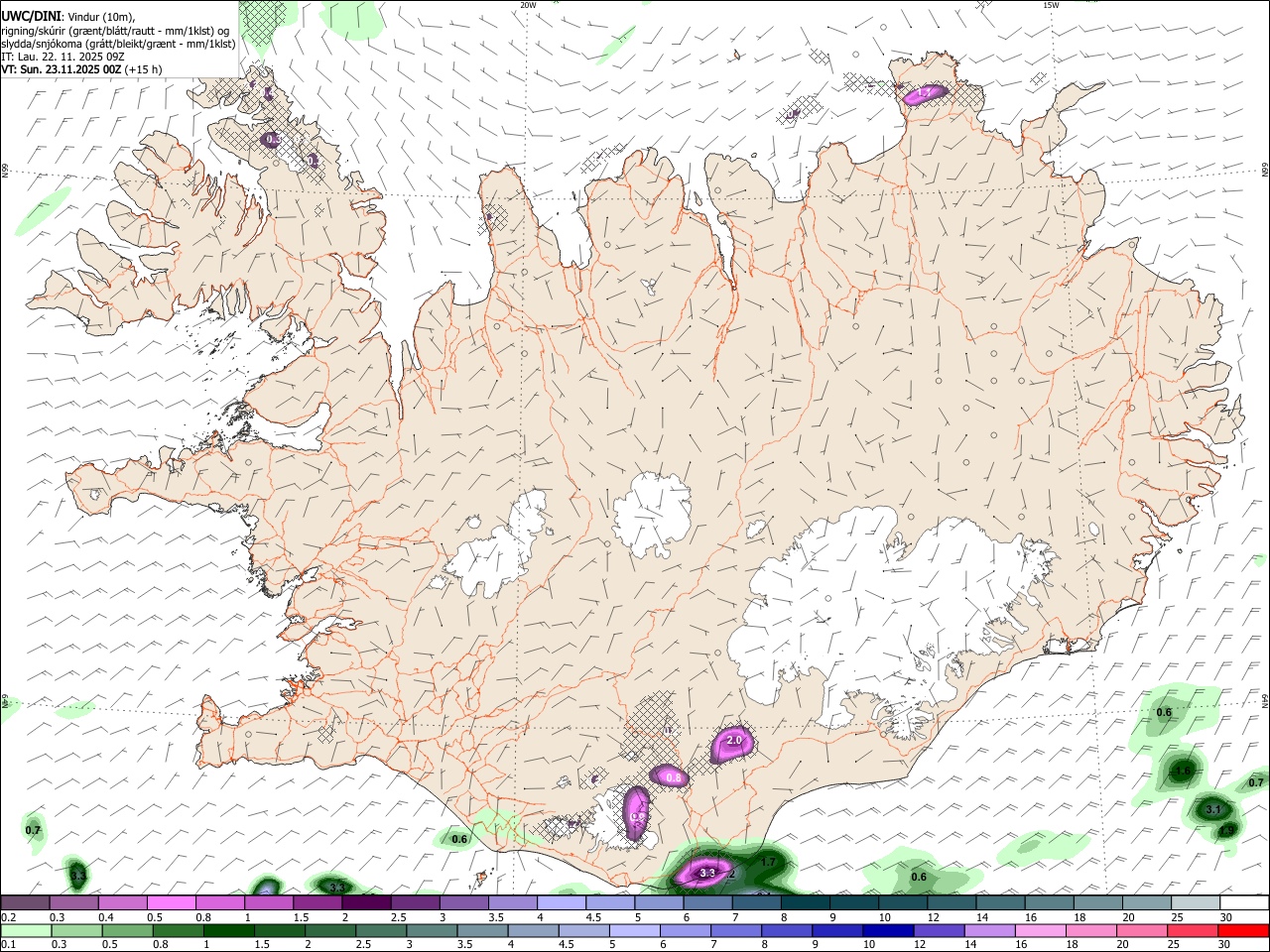The width and height of the screenshot is (1270, 952).
Task: Click the 20W longitude label
Action: pos(528,5)
